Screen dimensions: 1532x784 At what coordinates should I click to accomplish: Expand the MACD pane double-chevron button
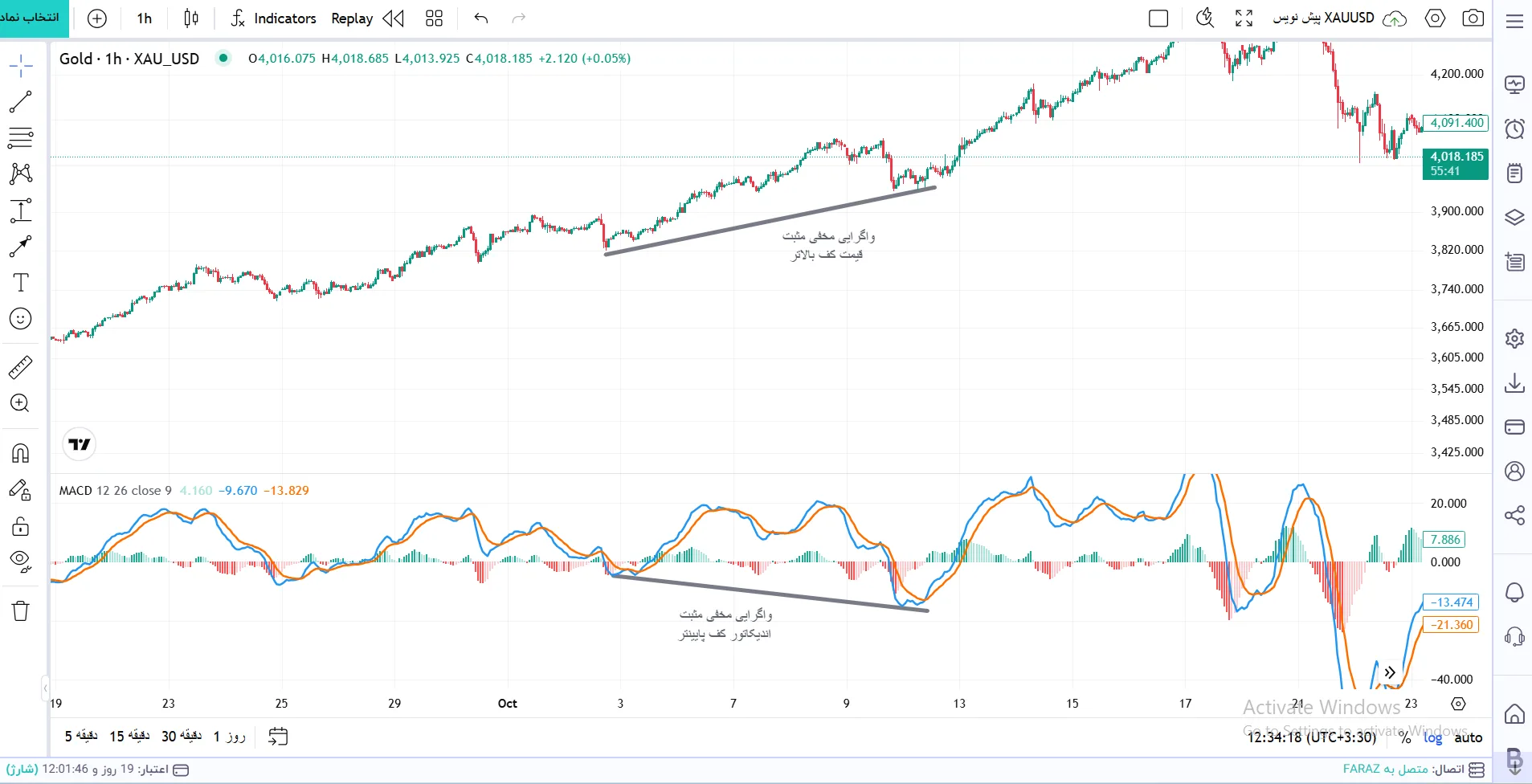coord(1390,673)
